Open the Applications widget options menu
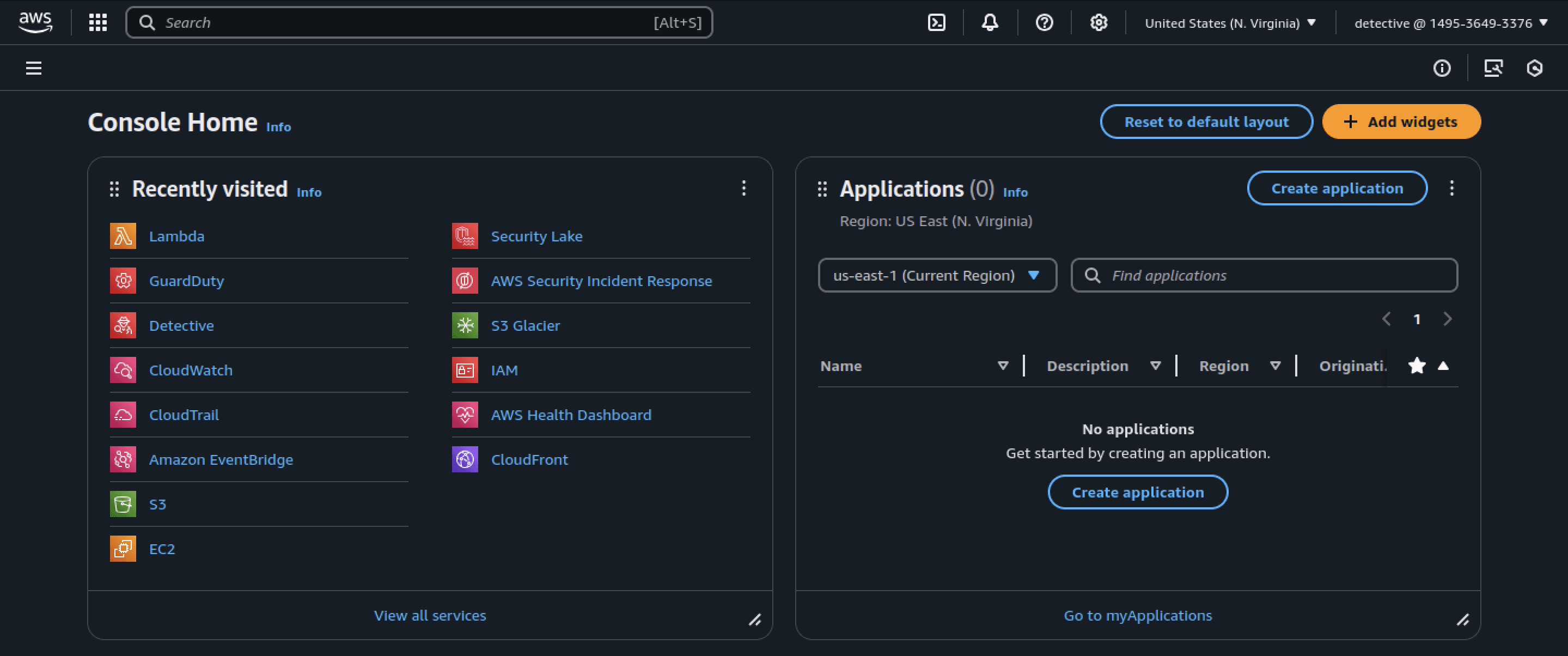This screenshot has height=656, width=1568. point(1452,188)
